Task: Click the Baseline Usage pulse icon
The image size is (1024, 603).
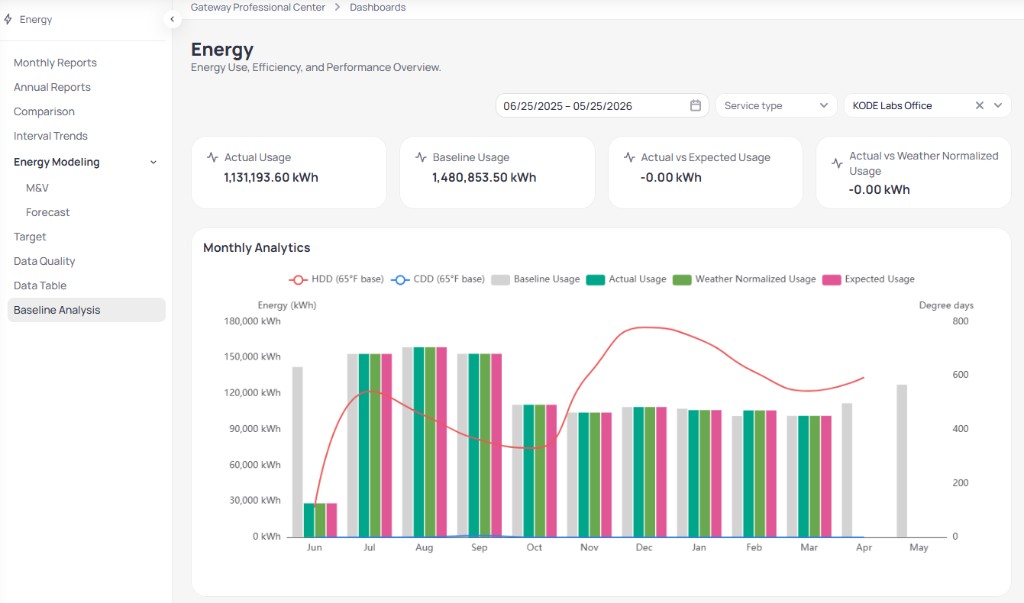Action: point(421,157)
